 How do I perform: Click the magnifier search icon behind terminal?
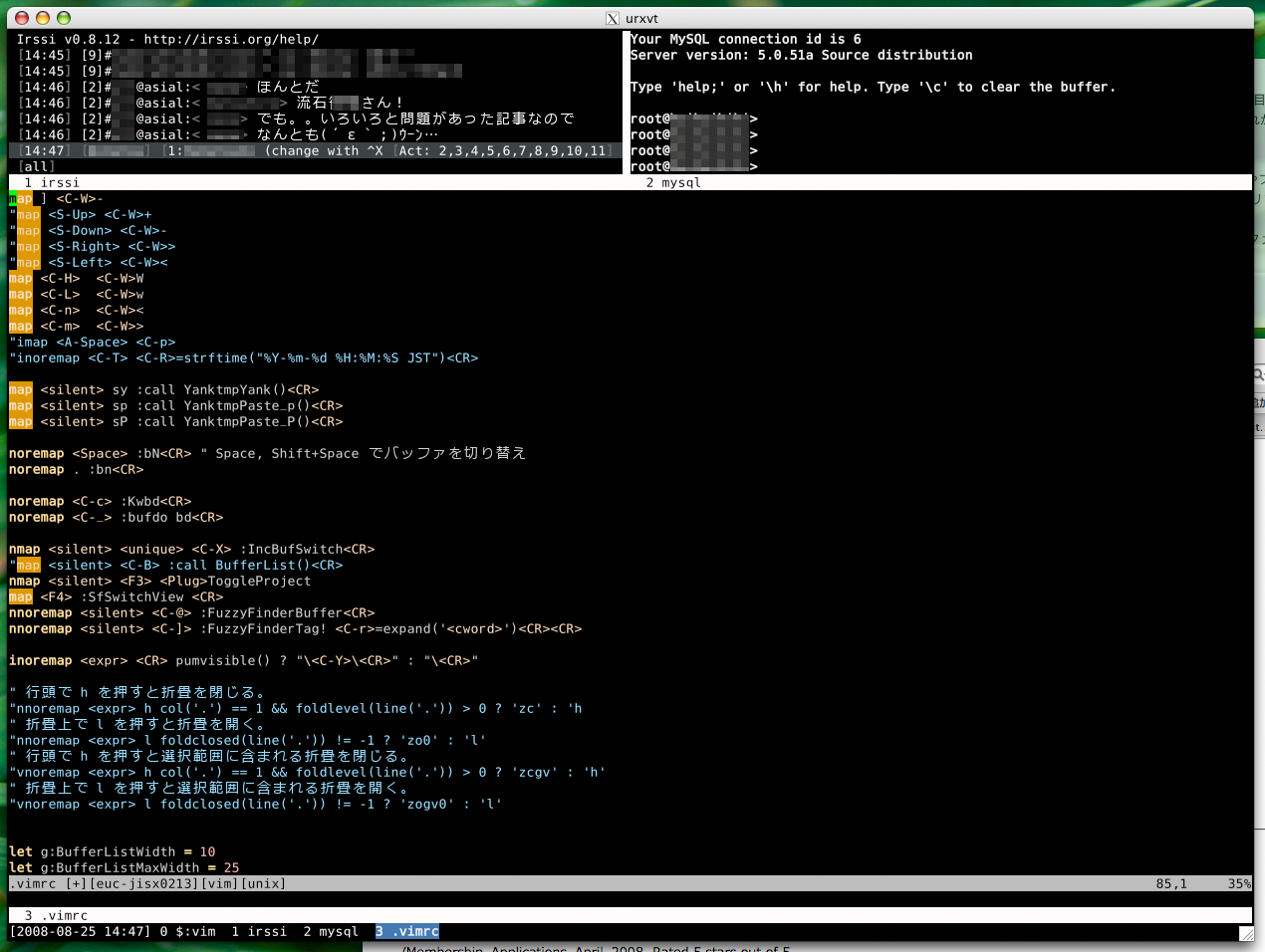pos(1259,375)
